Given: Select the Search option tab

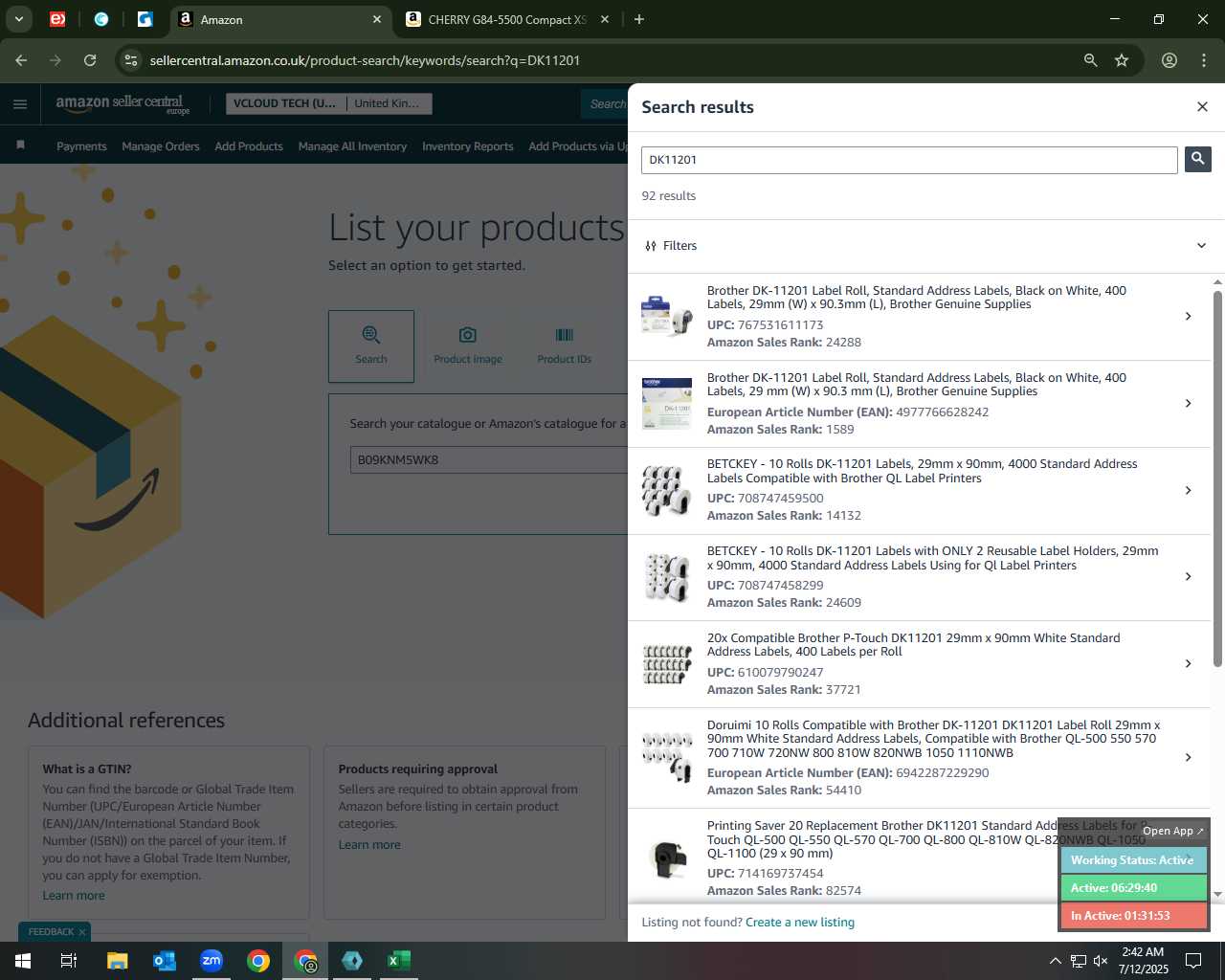Looking at the screenshot, I should (371, 345).
